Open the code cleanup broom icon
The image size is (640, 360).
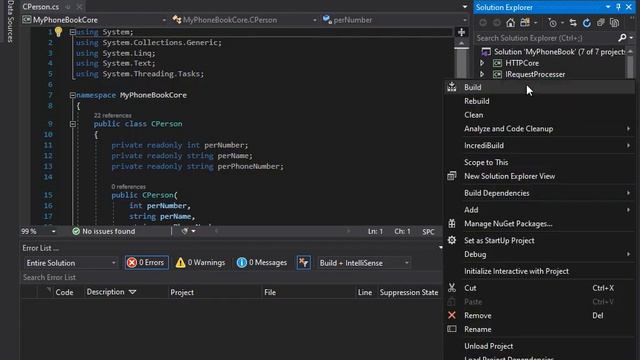click(x=185, y=231)
